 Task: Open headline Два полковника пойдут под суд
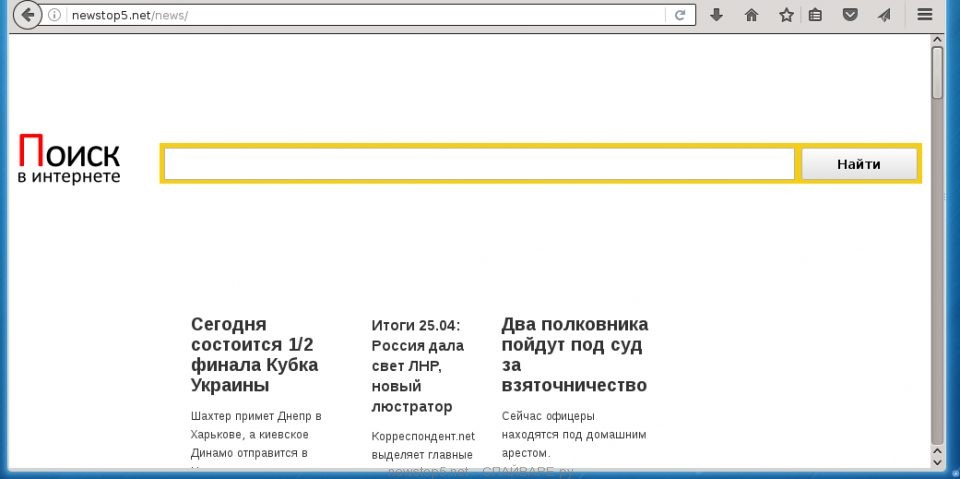(x=574, y=355)
